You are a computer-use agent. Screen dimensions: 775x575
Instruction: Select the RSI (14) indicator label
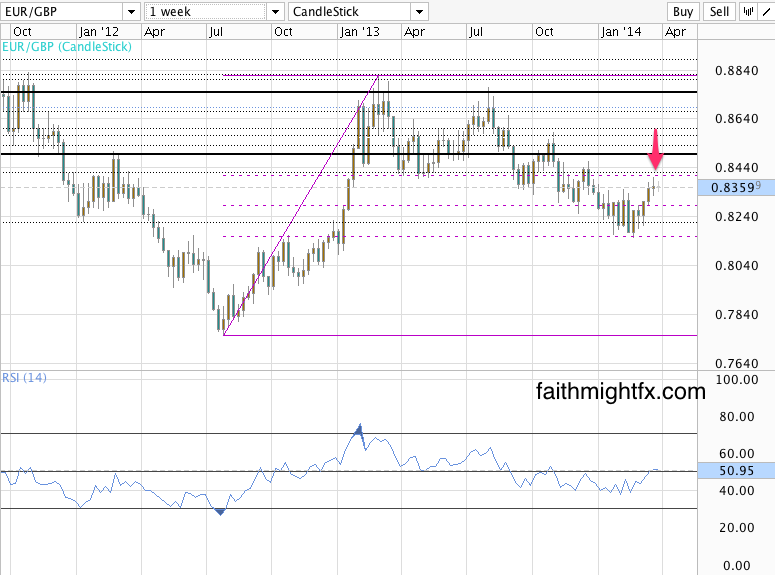coord(24,378)
